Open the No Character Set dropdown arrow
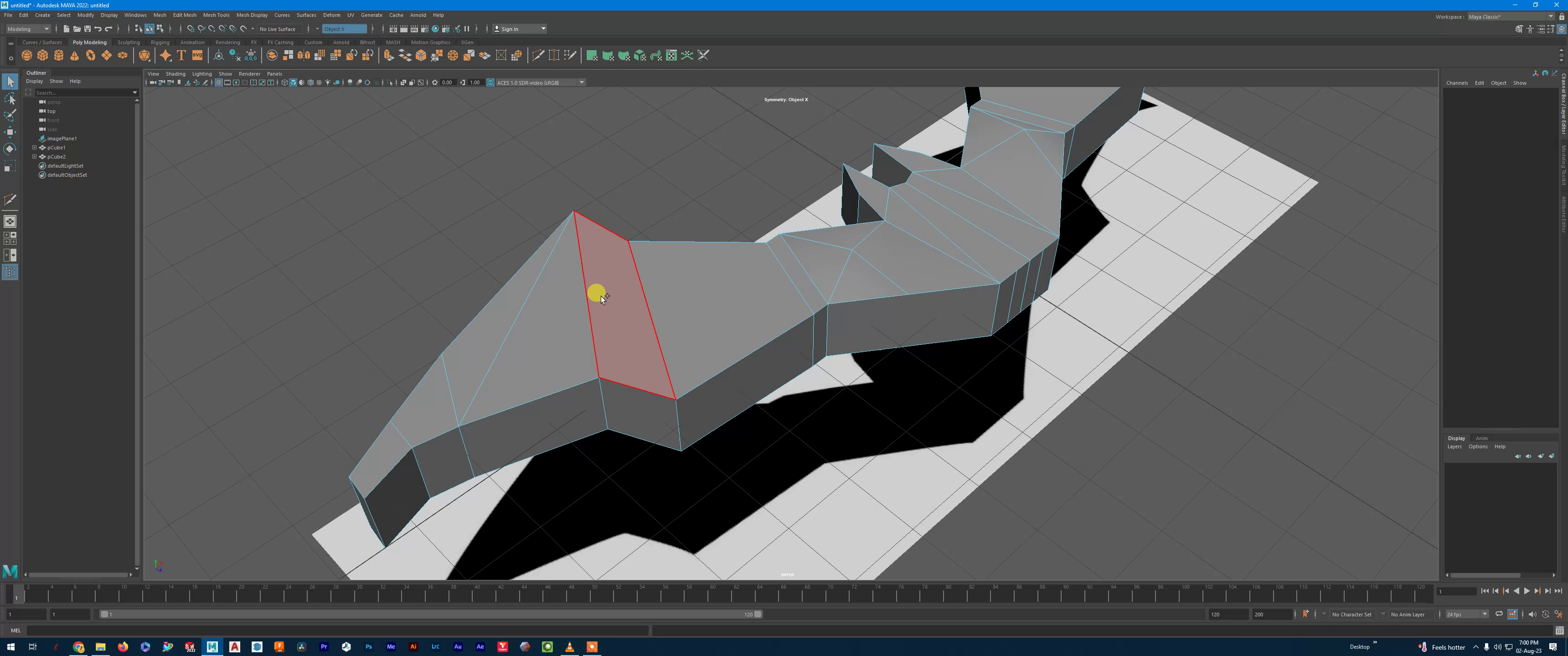Screen dimensions: 1568x656 [1324, 614]
